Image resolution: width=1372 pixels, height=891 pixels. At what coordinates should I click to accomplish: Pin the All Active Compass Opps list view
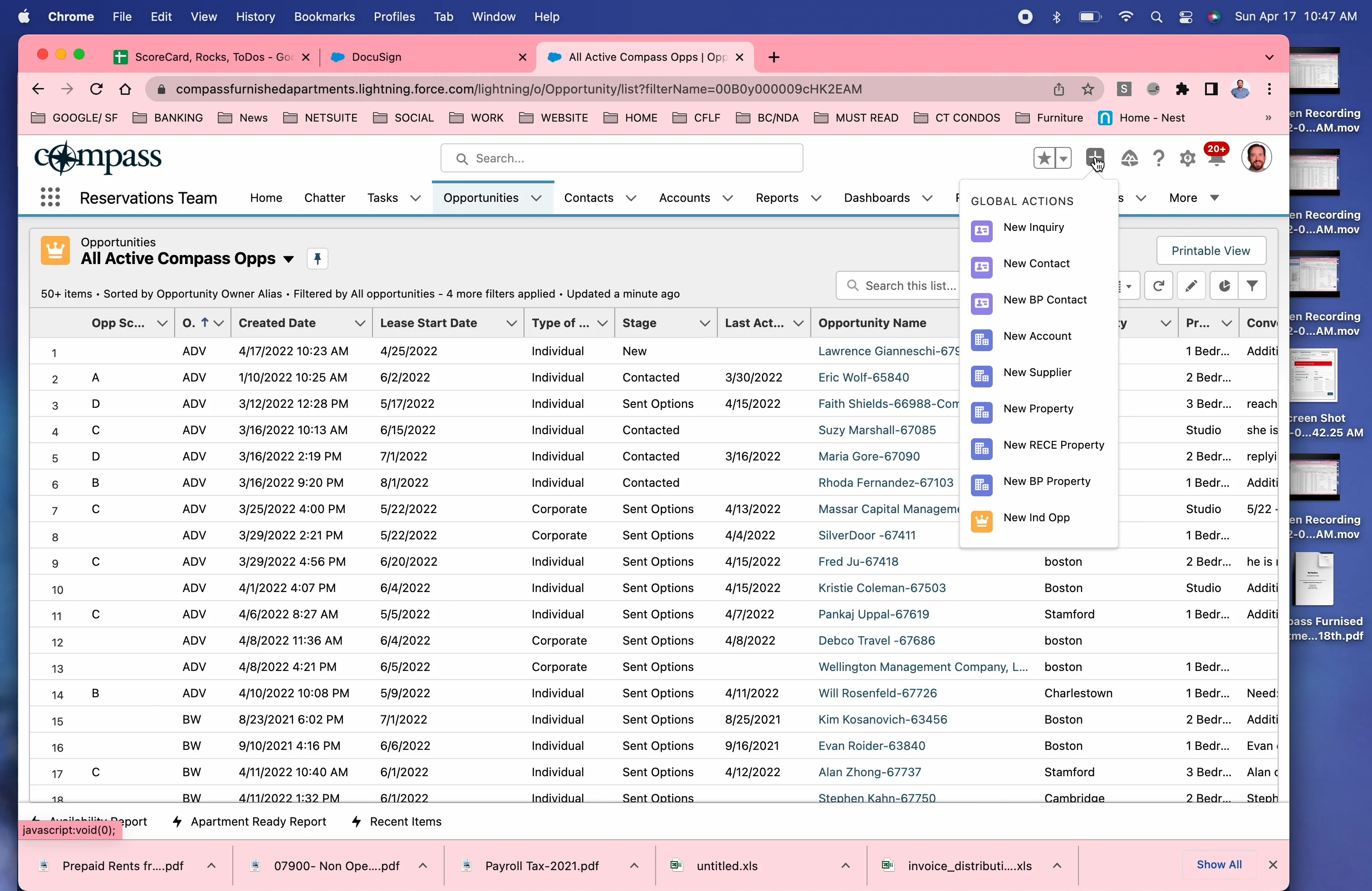tap(318, 259)
